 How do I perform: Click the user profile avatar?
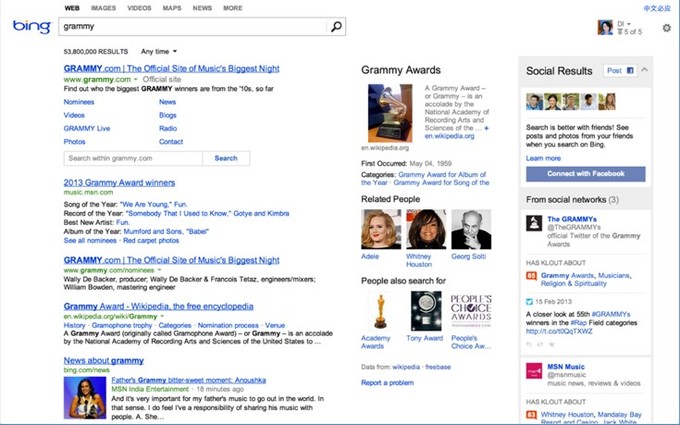(x=605, y=27)
